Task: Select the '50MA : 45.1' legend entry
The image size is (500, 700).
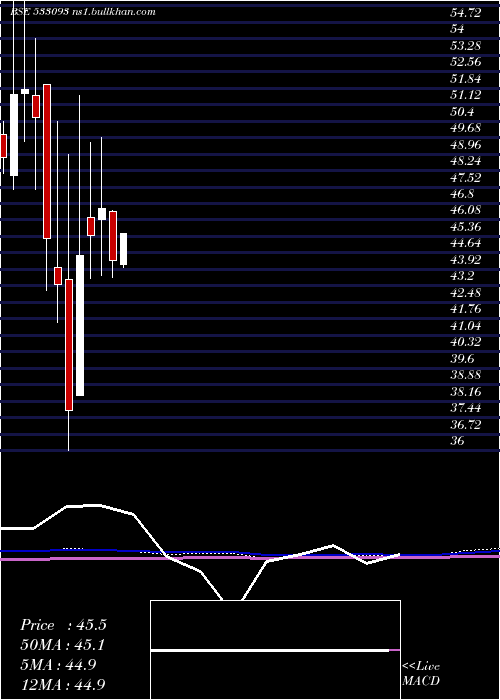Action: point(63,645)
